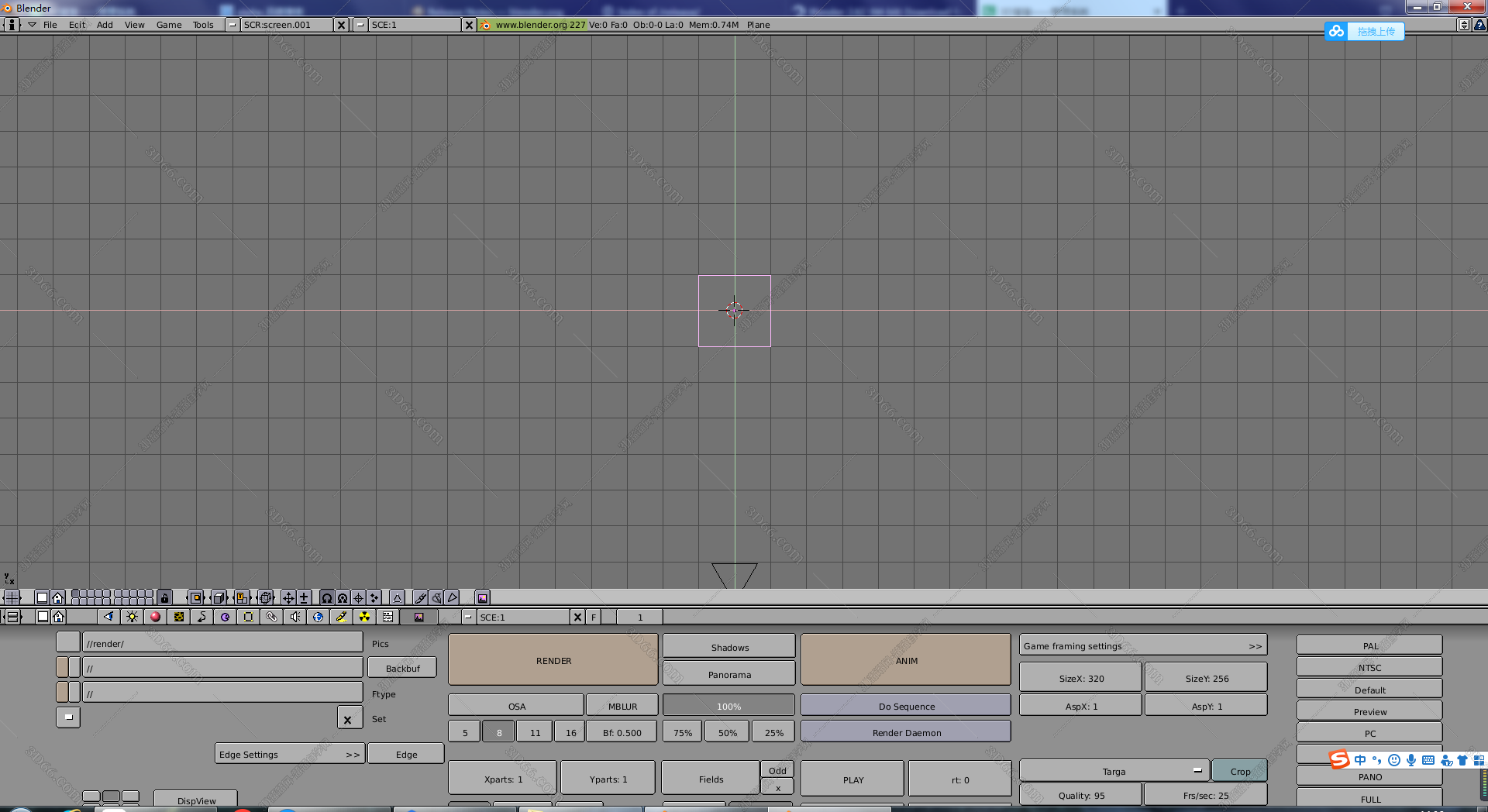Image resolution: width=1488 pixels, height=812 pixels.
Task: Open the Lamp buttons panel
Action: (132, 617)
